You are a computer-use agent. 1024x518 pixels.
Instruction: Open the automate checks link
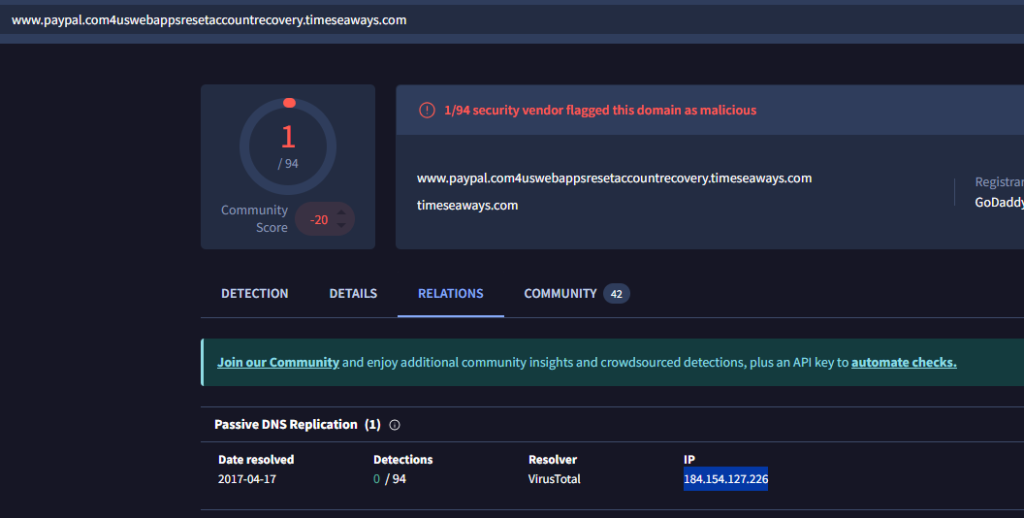tap(903, 363)
